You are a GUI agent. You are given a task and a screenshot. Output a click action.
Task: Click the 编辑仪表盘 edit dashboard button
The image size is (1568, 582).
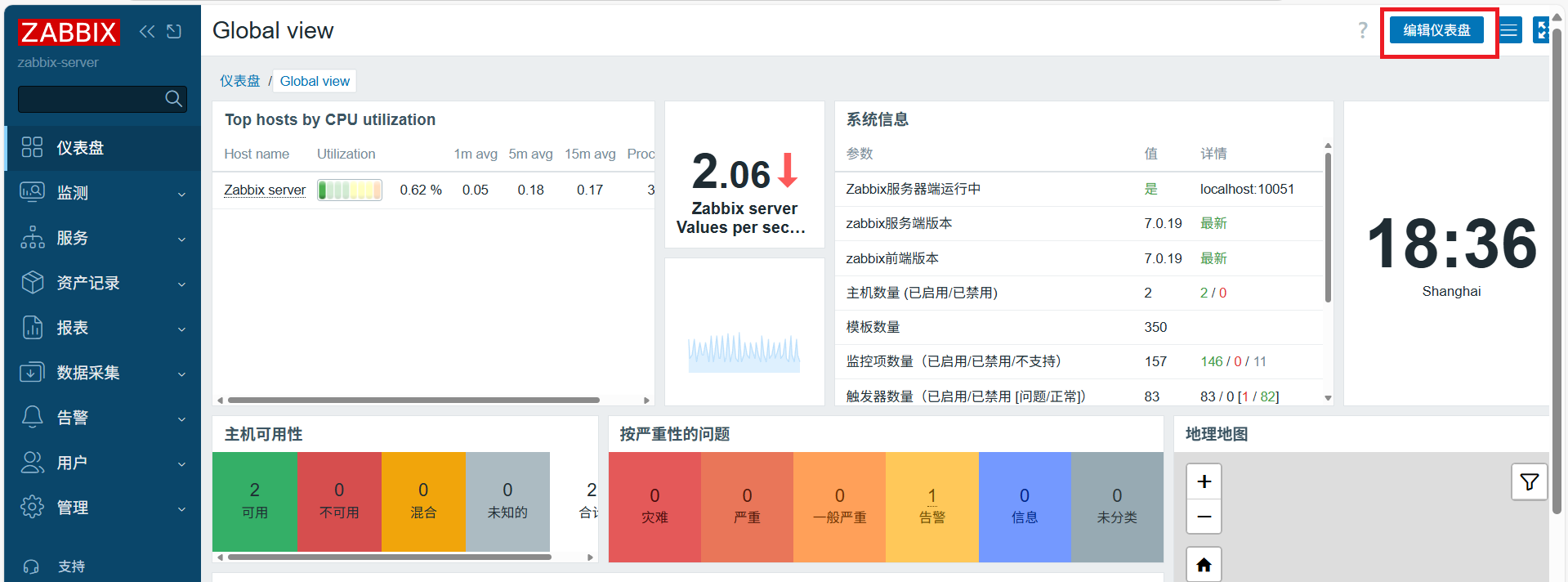[x=1436, y=30]
